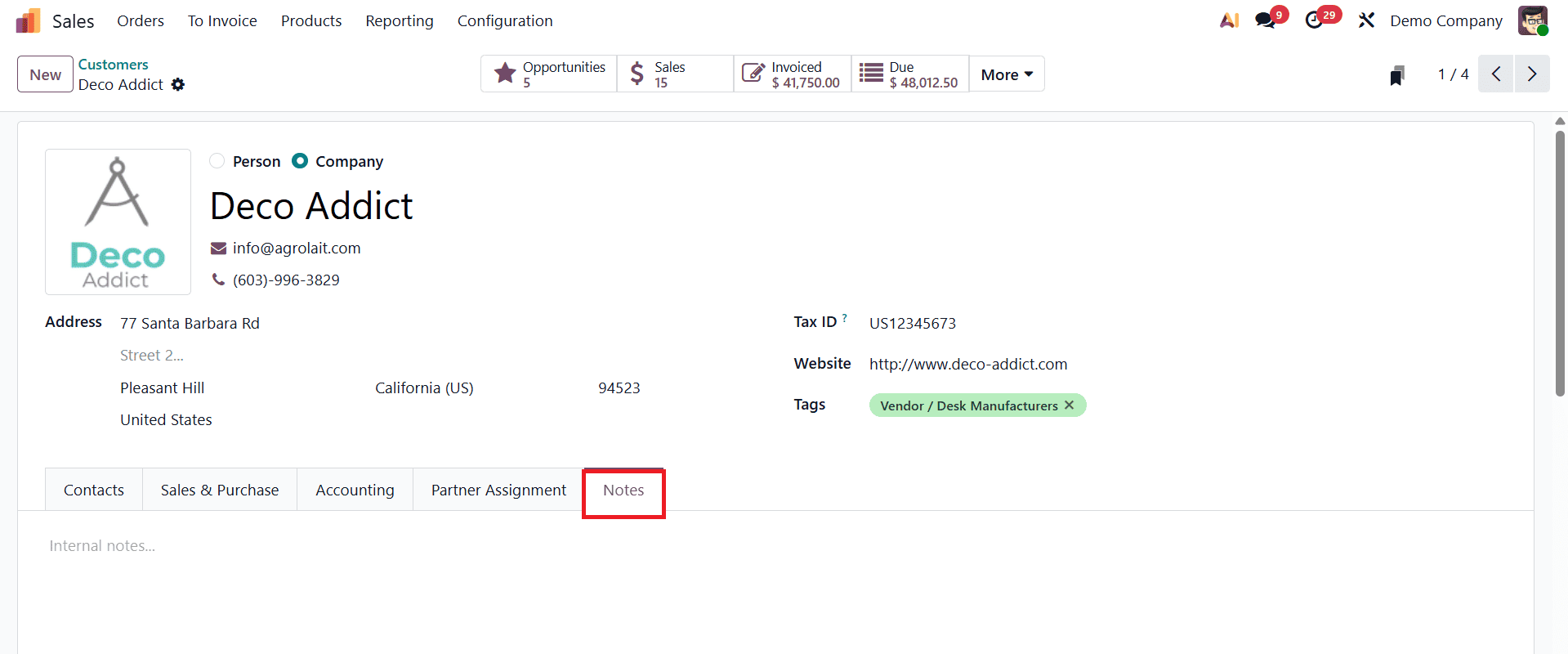
Task: Click the vertical page scrollbar
Action: tap(1560, 262)
